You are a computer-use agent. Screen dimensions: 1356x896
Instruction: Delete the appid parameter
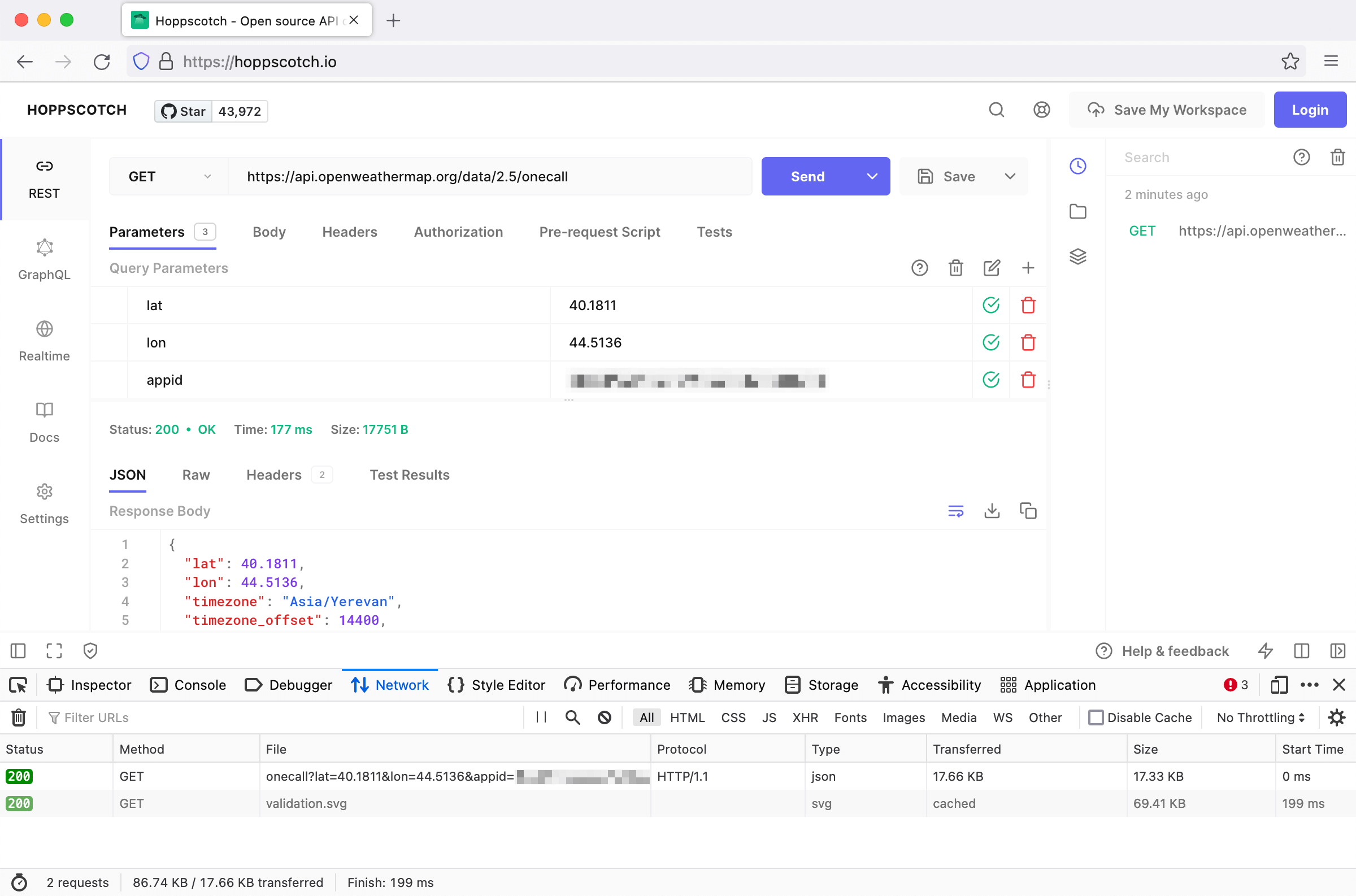[x=1027, y=380]
